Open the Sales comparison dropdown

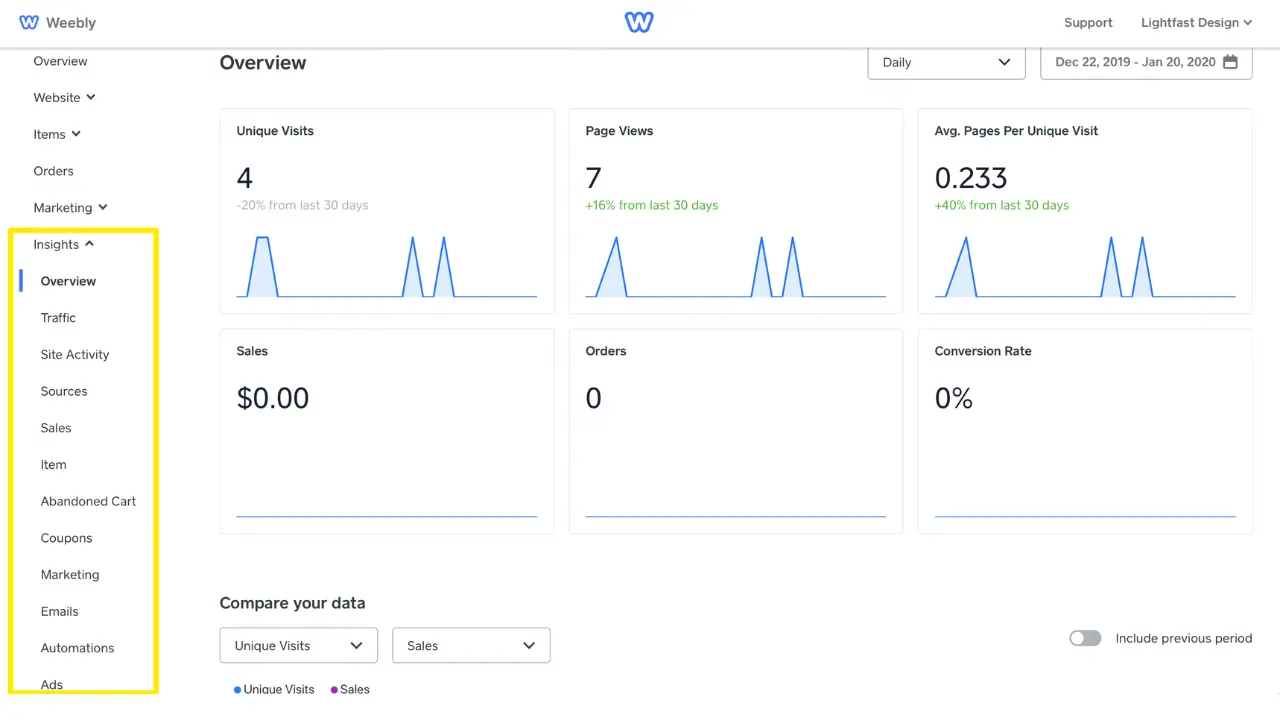[471, 645]
